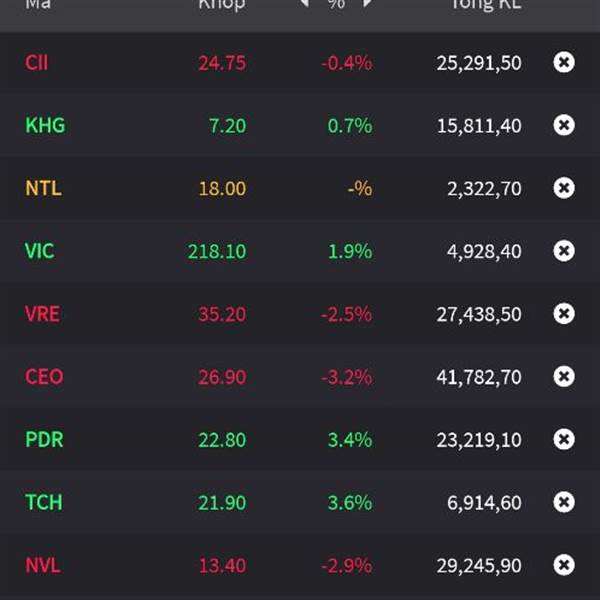Remove KHG using its X icon

tap(564, 126)
